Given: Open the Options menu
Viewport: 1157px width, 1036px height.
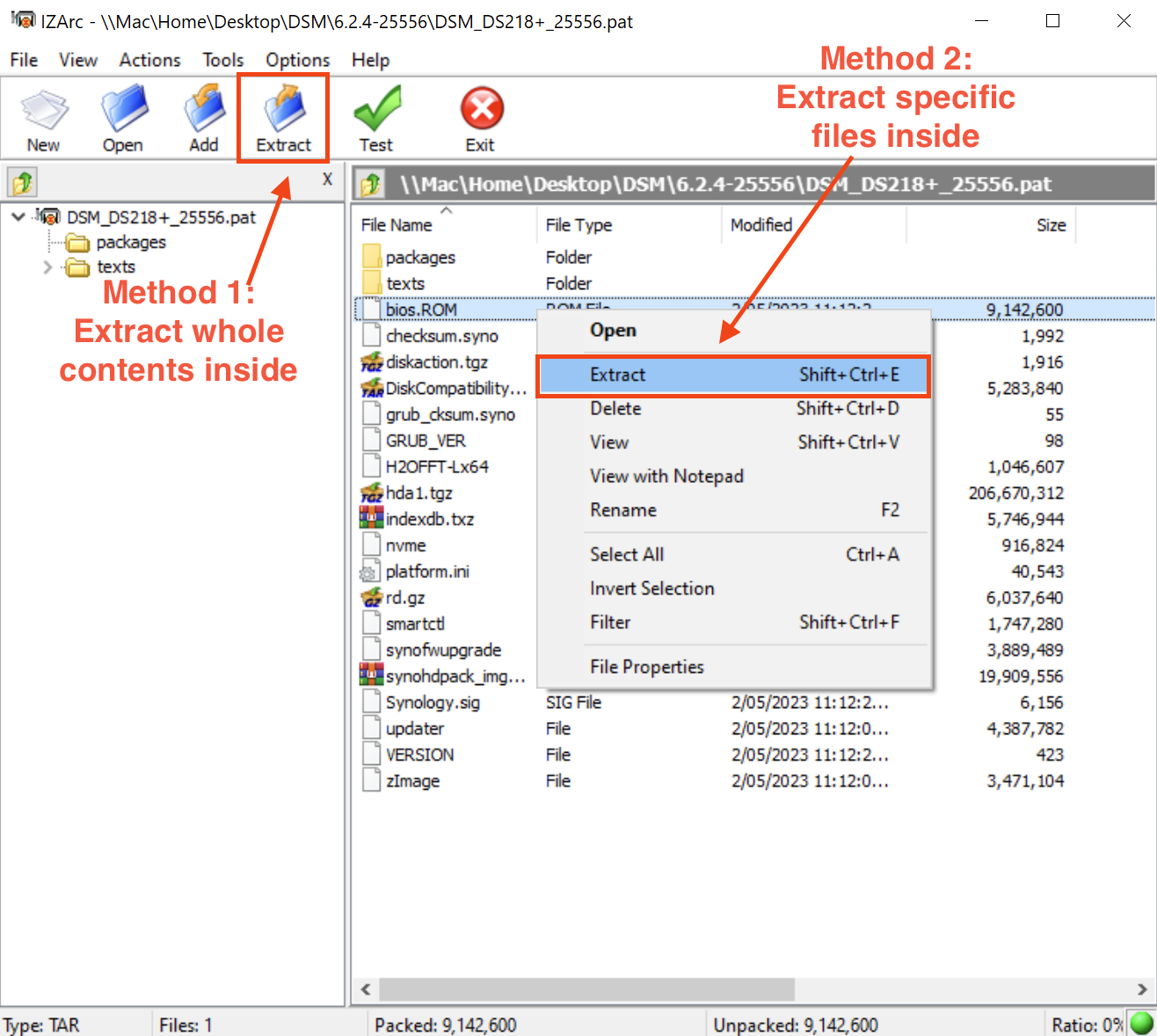Looking at the screenshot, I should pos(298,60).
